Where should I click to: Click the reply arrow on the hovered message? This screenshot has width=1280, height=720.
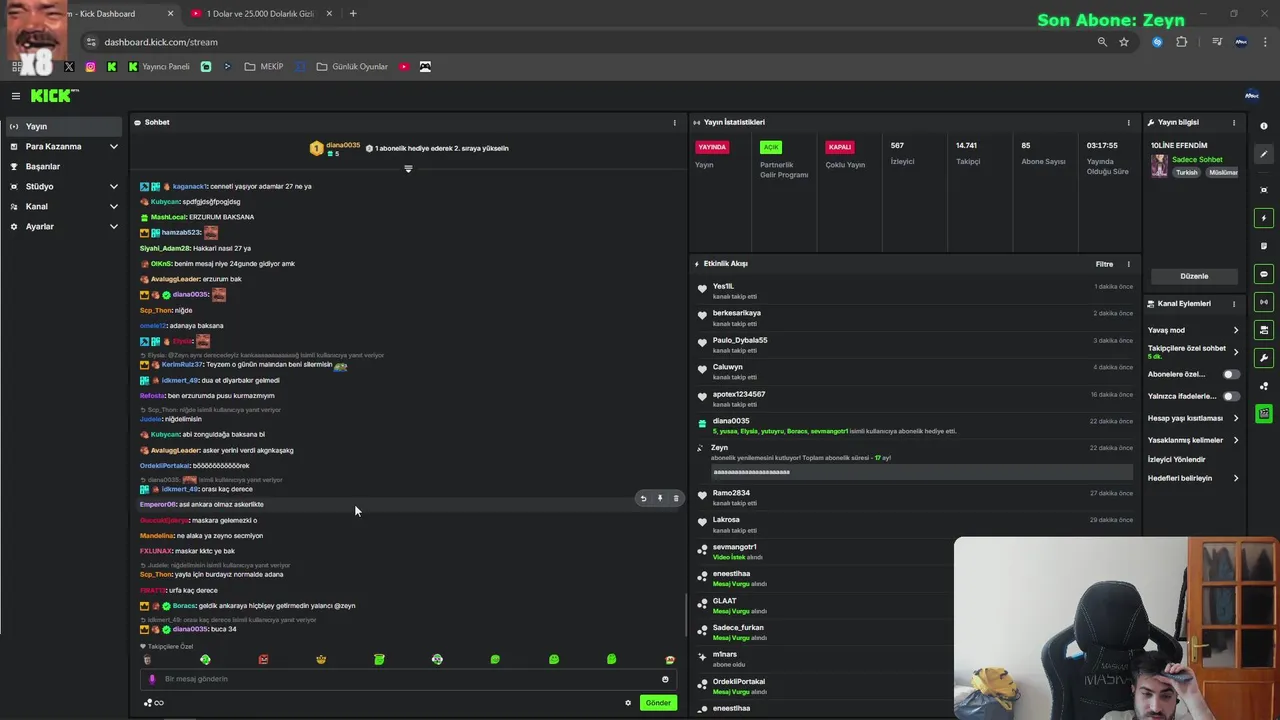click(x=643, y=498)
